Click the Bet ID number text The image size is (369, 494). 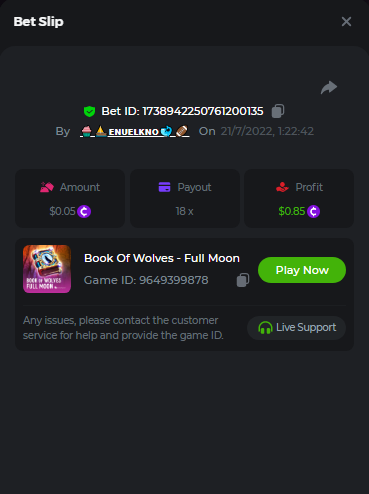pos(203,111)
